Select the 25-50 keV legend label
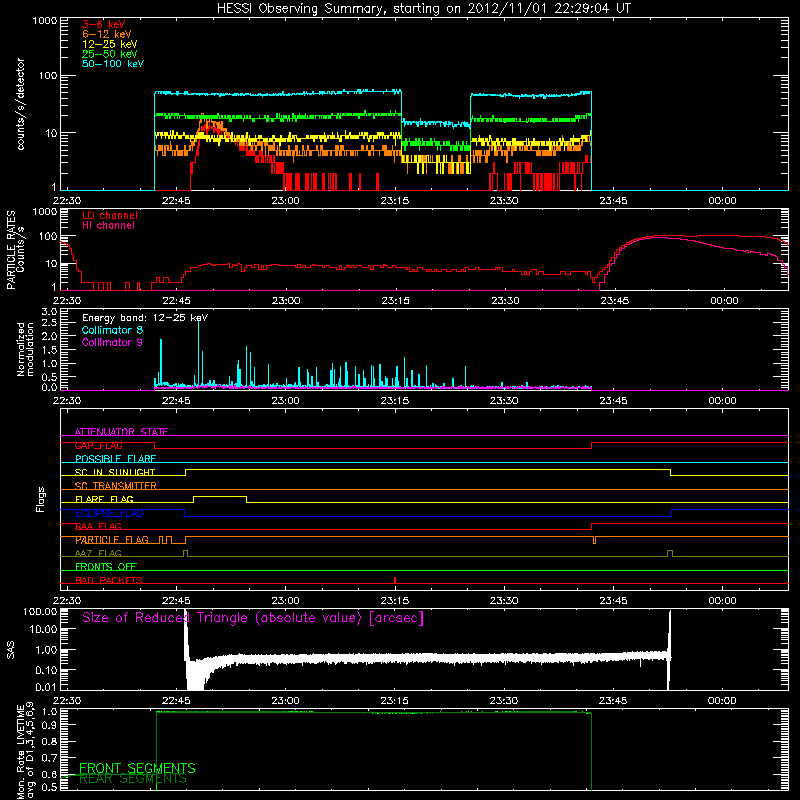Screen dimensions: 800x800 pos(110,54)
